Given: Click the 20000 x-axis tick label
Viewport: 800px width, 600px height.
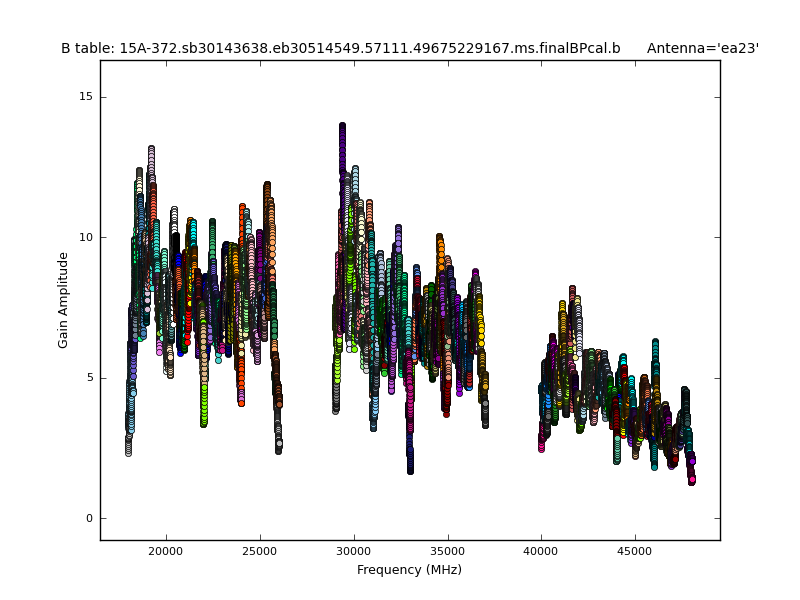Looking at the screenshot, I should click(x=165, y=551).
